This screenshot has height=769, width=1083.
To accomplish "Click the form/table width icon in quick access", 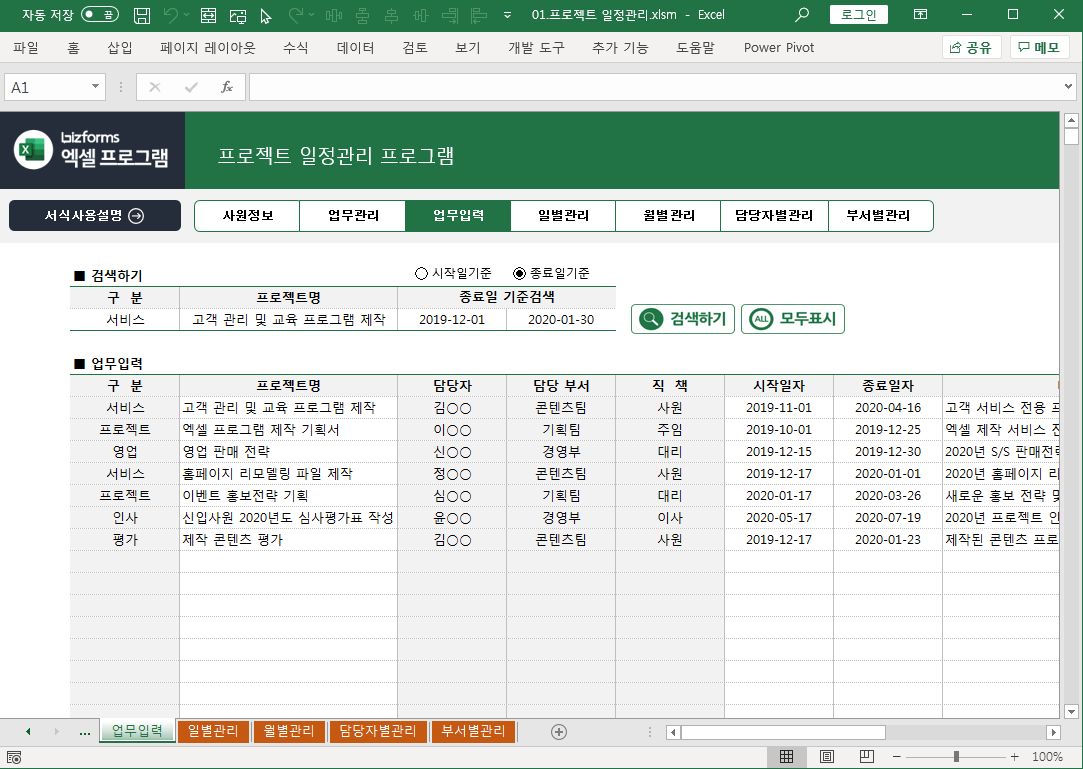I will (x=208, y=15).
